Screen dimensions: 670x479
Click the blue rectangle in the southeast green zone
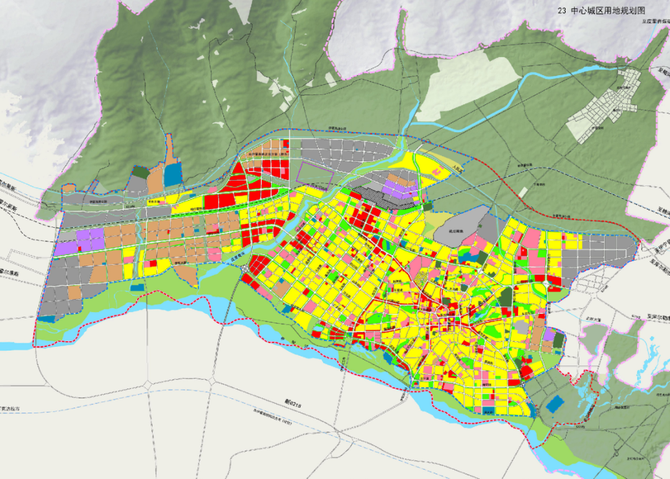(554, 402)
